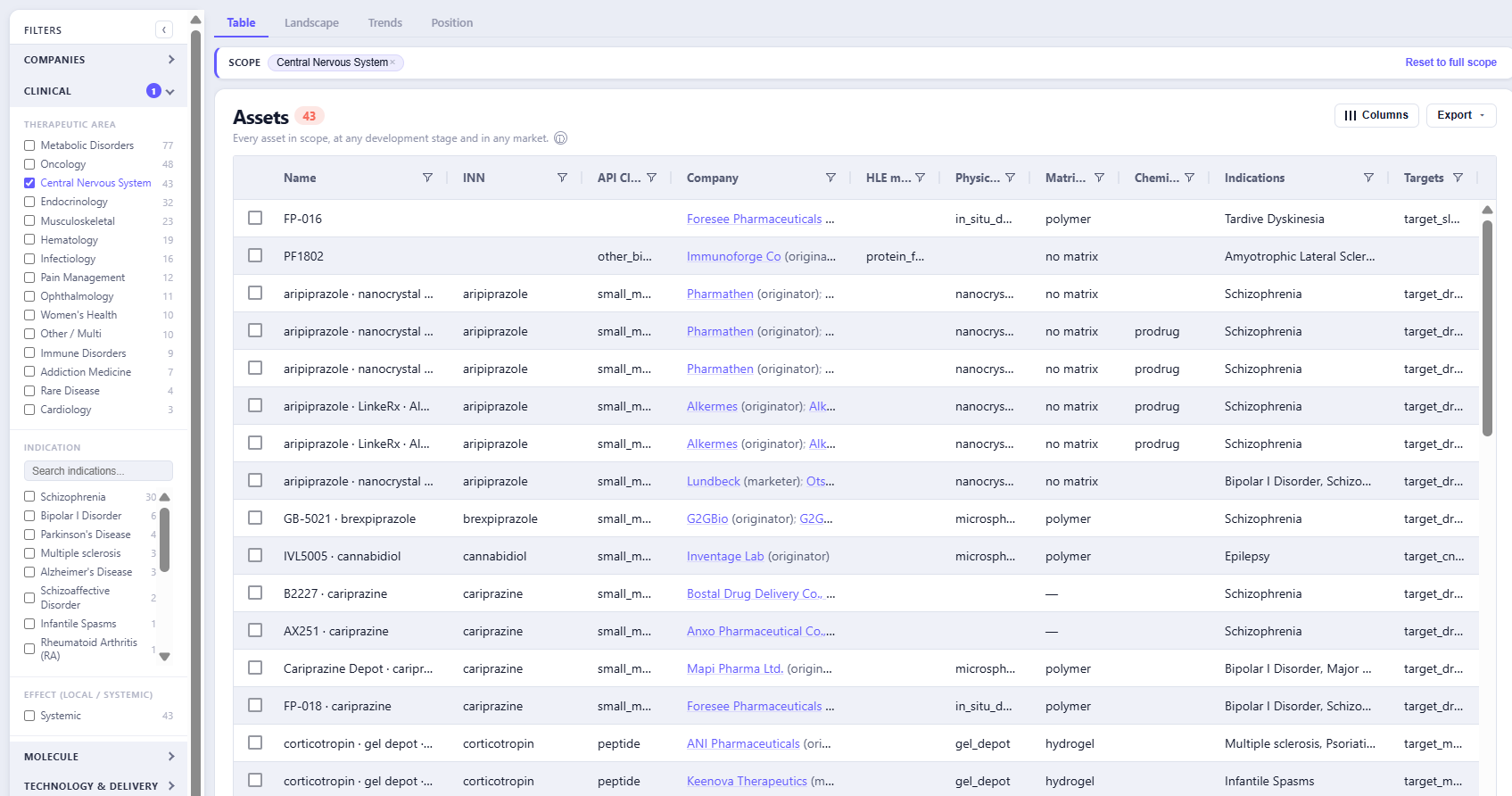Check the Rare Disease filter

[x=29, y=391]
